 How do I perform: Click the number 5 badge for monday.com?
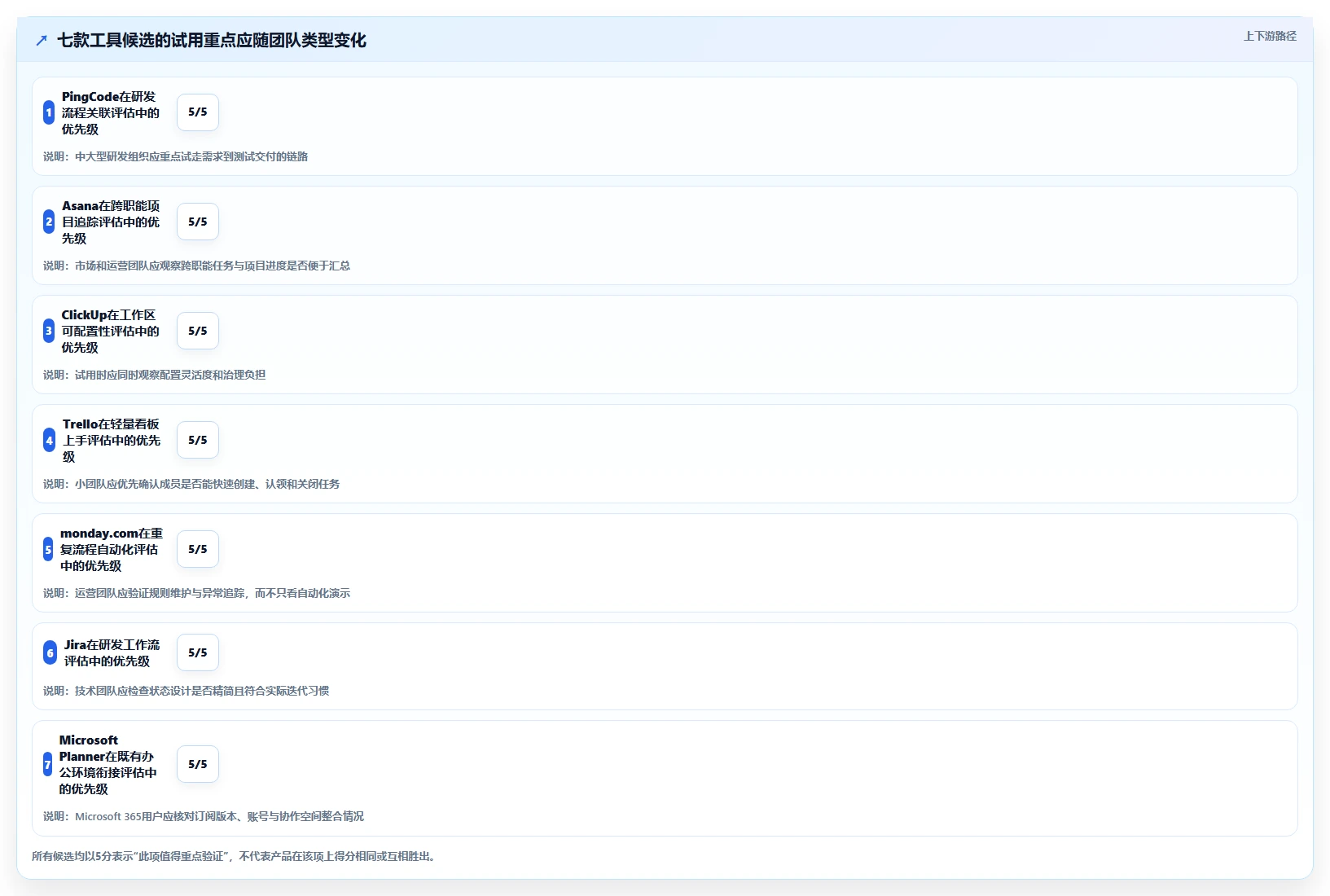[48, 549]
